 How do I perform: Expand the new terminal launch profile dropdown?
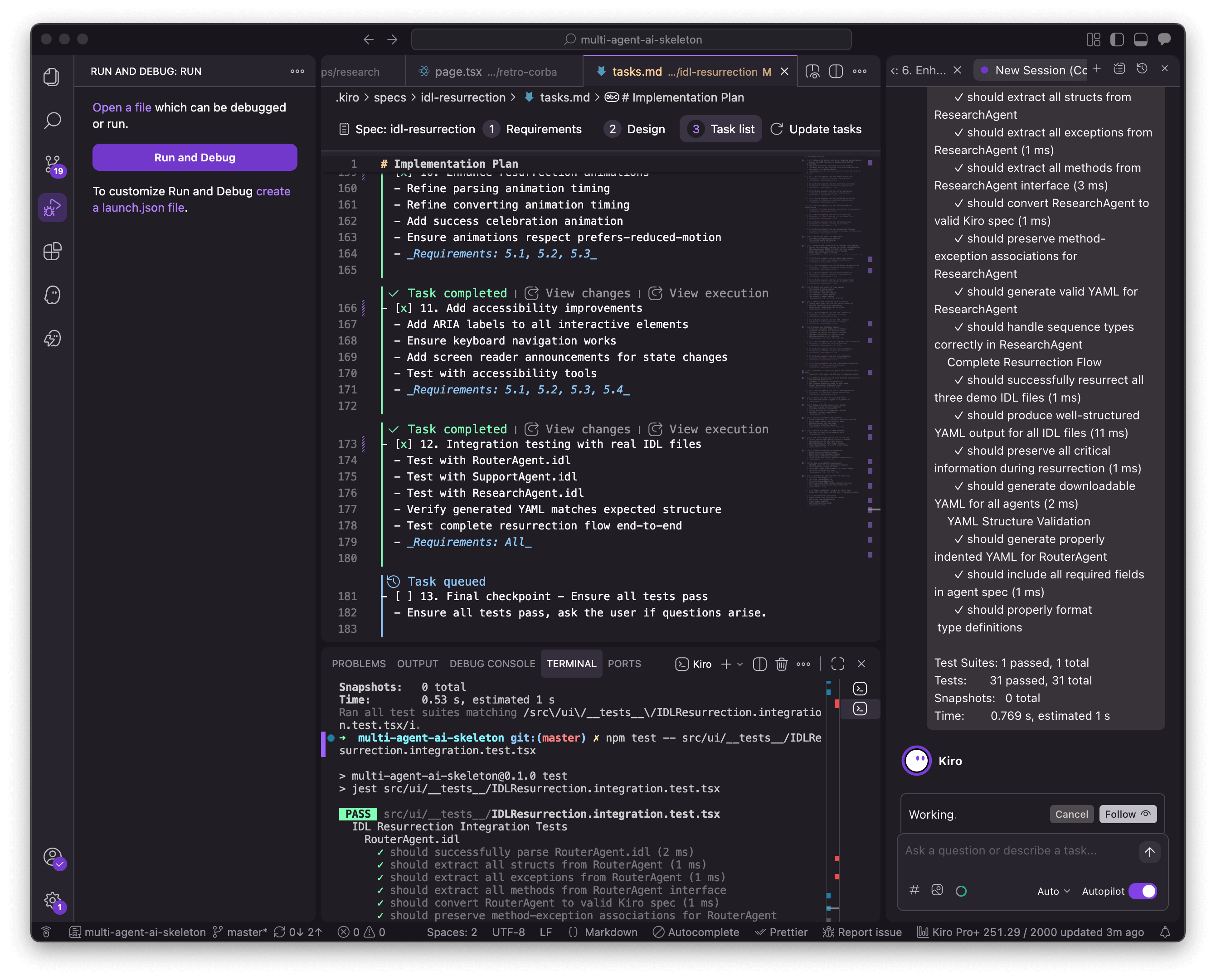740,664
